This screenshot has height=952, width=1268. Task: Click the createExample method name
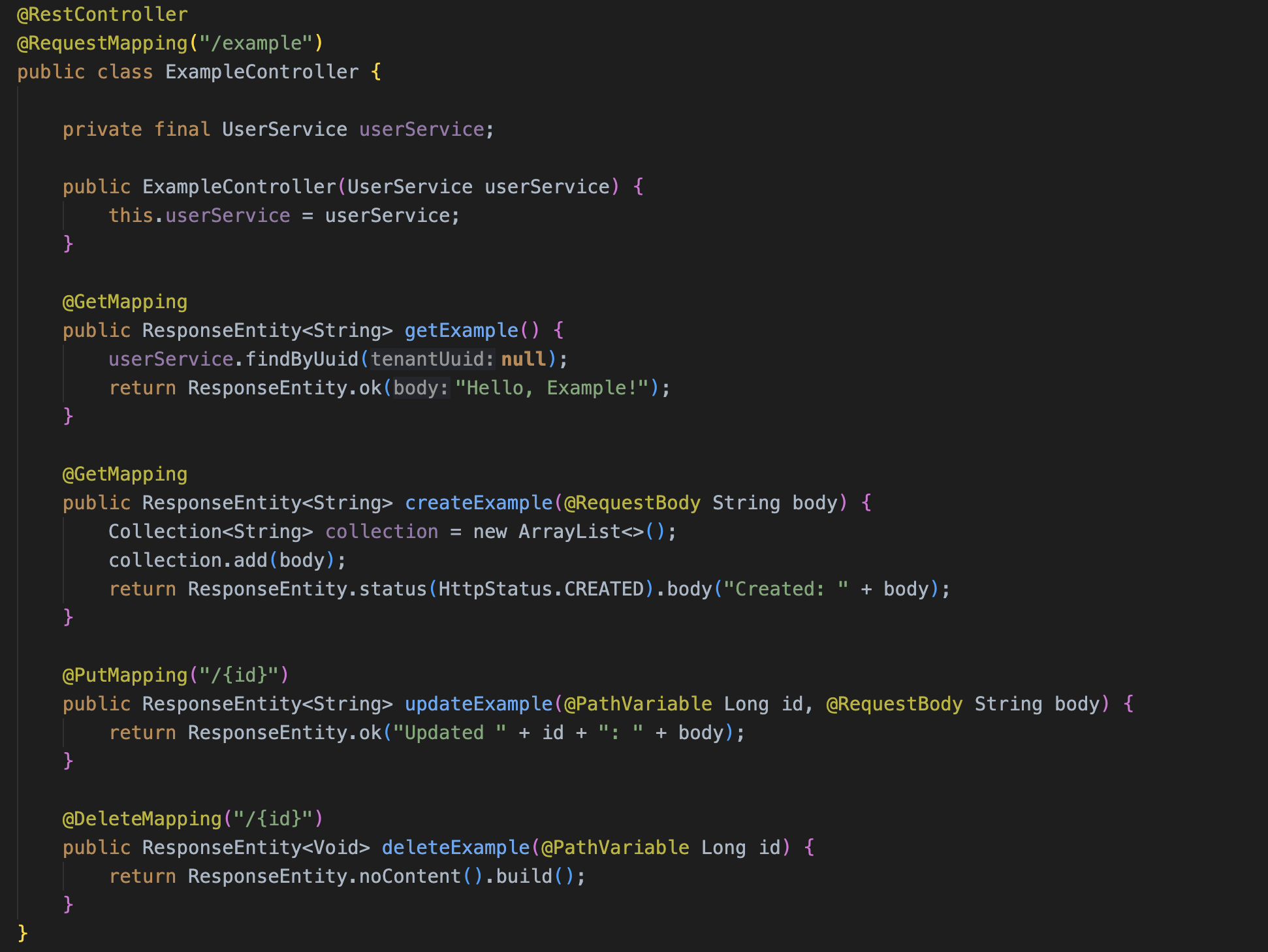[x=479, y=502]
